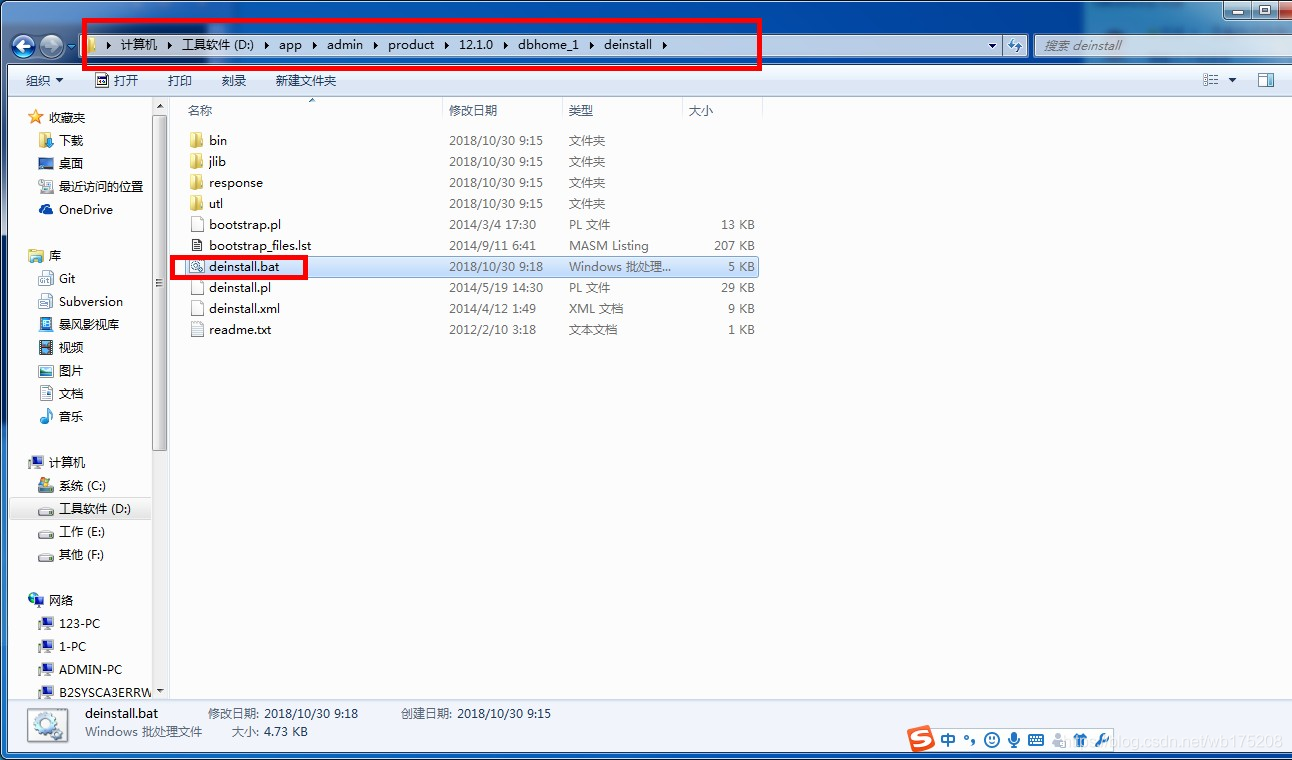Select the jlib folder icon
Image resolution: width=1292 pixels, height=760 pixels.
197,161
